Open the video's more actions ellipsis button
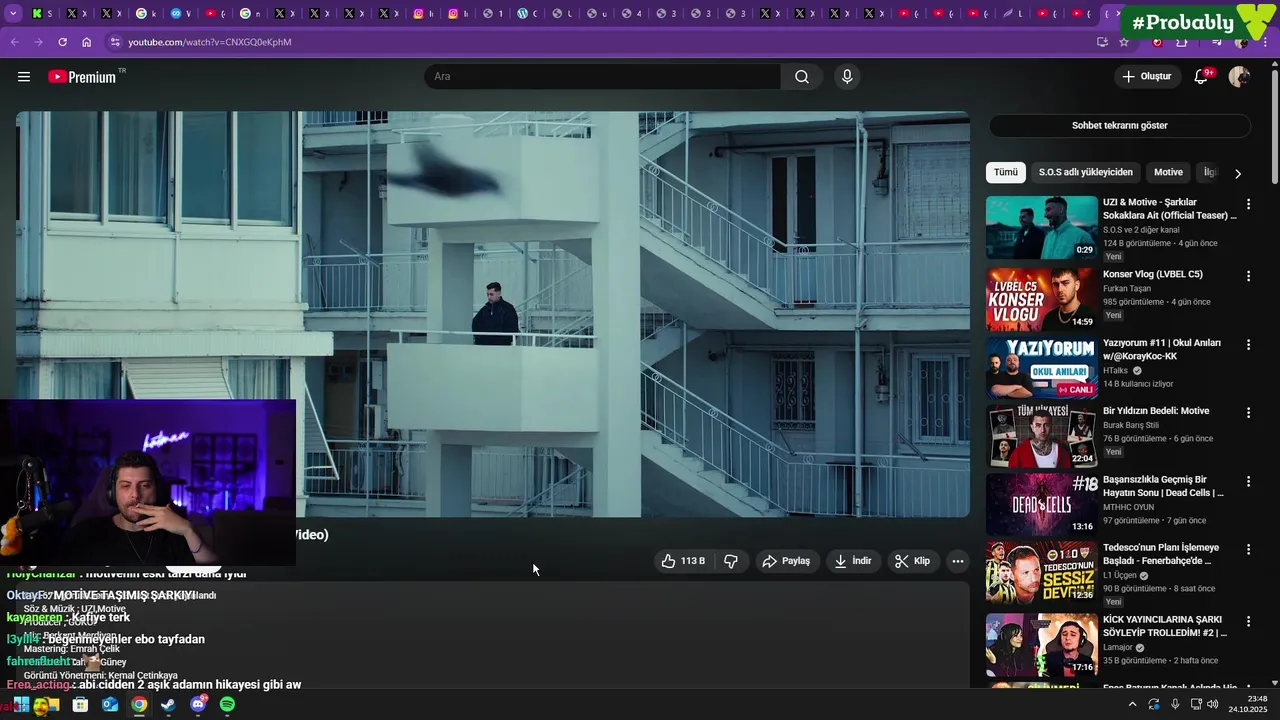The height and width of the screenshot is (720, 1280). tap(958, 561)
